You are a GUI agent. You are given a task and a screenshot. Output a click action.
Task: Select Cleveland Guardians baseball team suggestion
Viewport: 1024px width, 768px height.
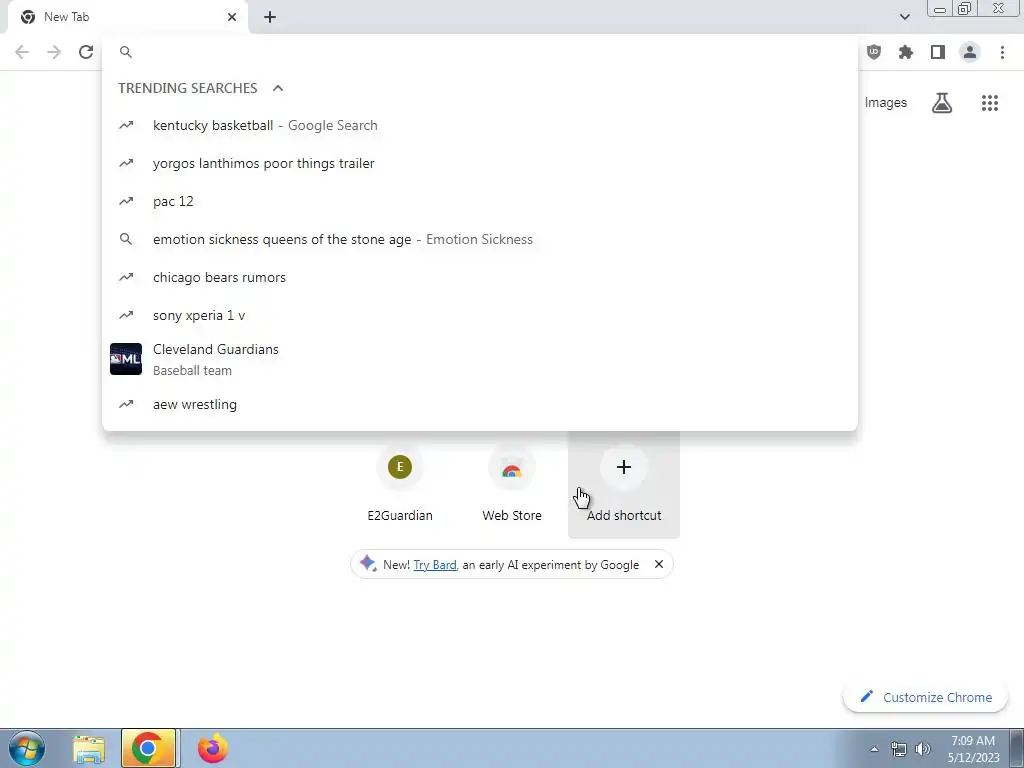[480, 359]
